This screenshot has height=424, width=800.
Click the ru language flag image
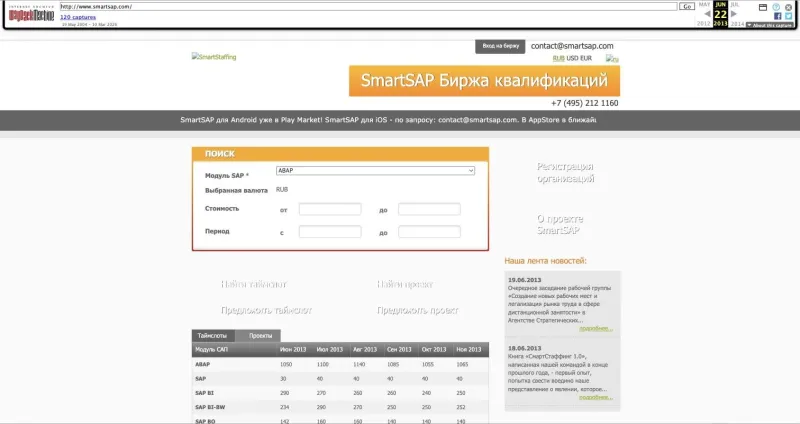pyautogui.click(x=612, y=59)
